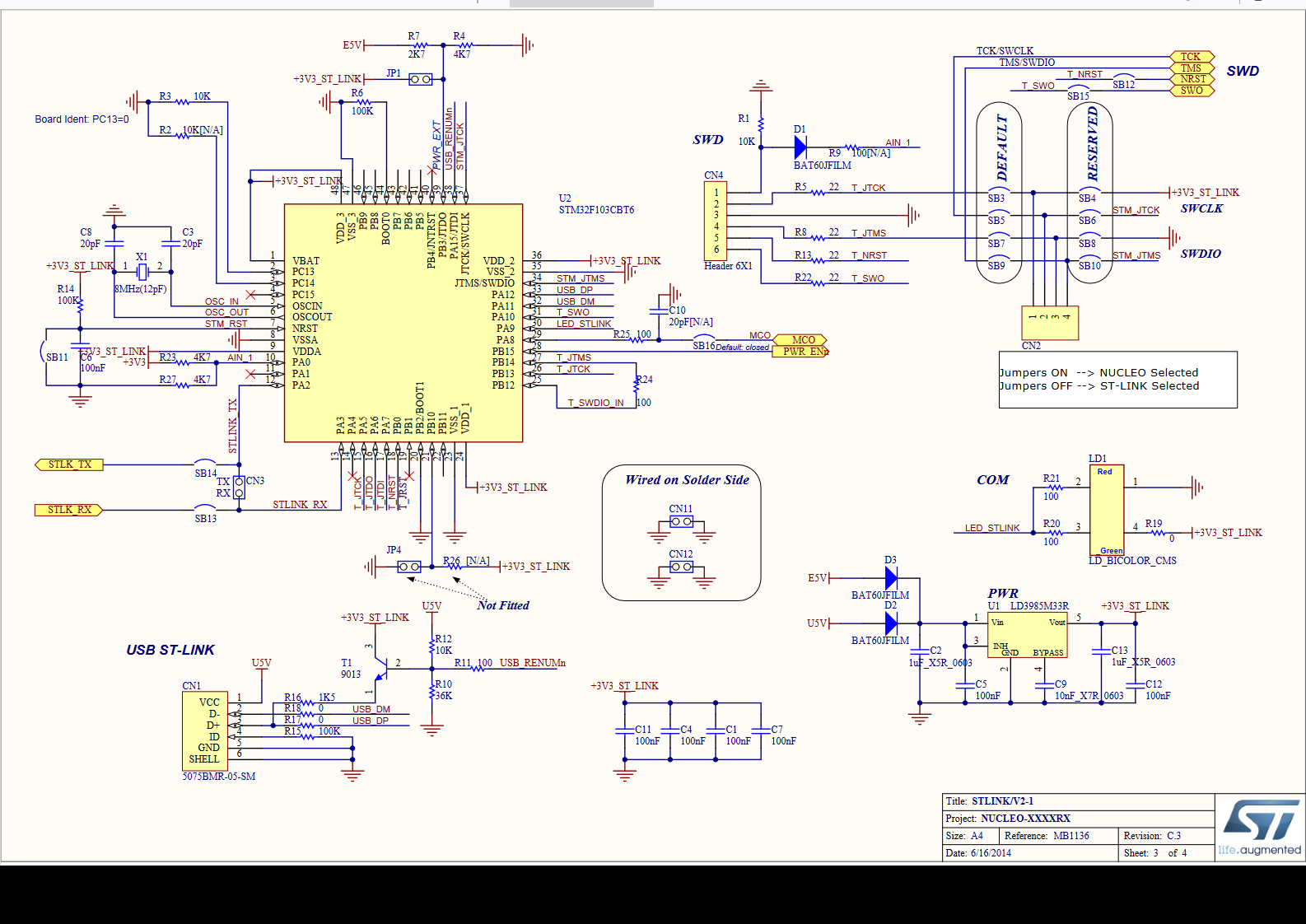The height and width of the screenshot is (924, 1306).
Task: Select the 'SB16' solder bridge label
Action: click(x=704, y=346)
